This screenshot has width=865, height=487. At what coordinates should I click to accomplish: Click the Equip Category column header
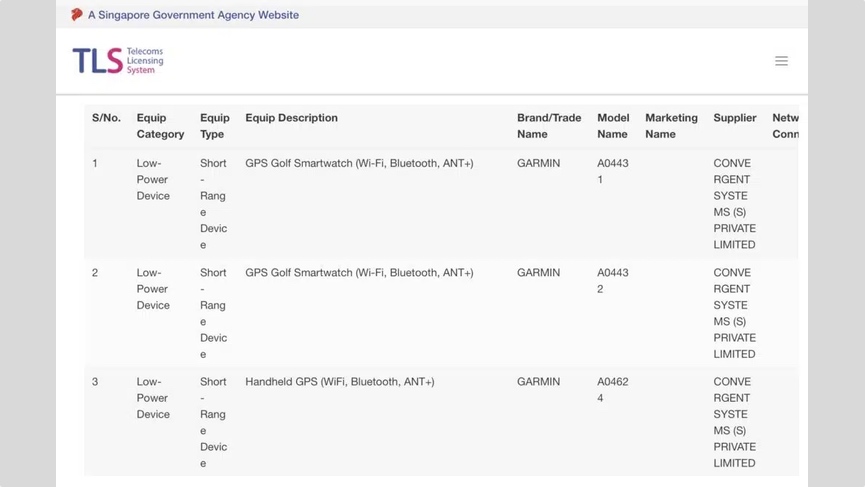(161, 126)
